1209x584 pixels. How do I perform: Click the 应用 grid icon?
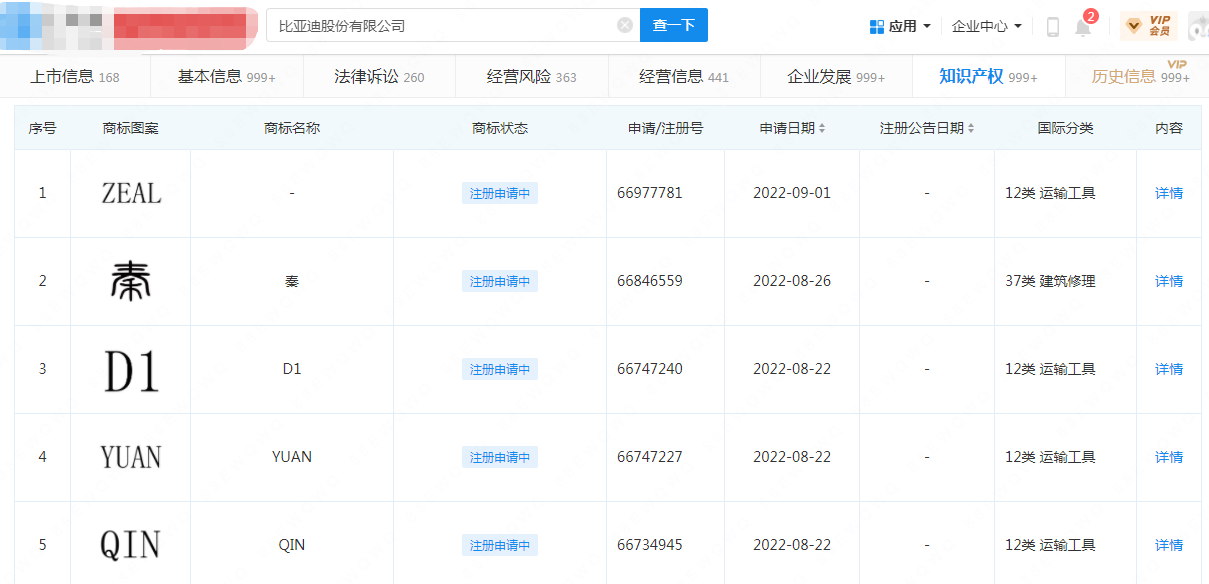pos(877,27)
